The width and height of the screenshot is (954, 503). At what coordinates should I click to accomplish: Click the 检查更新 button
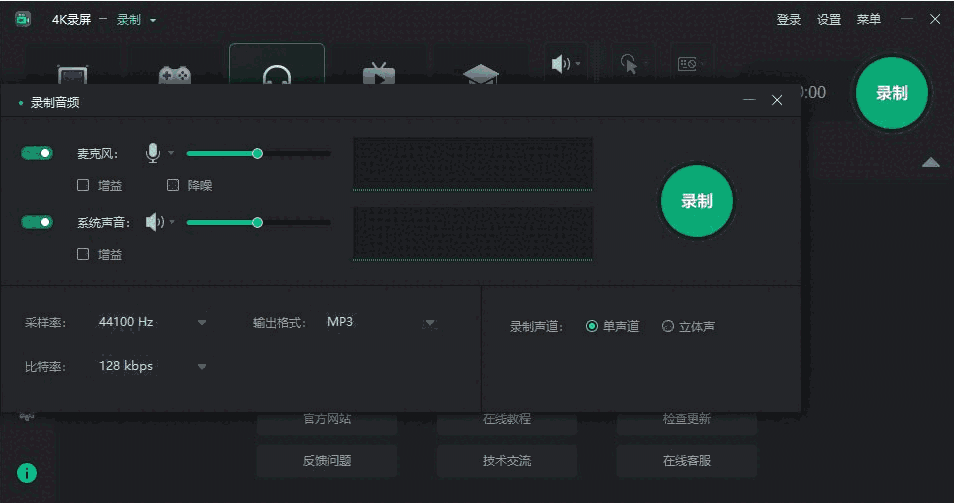(687, 420)
